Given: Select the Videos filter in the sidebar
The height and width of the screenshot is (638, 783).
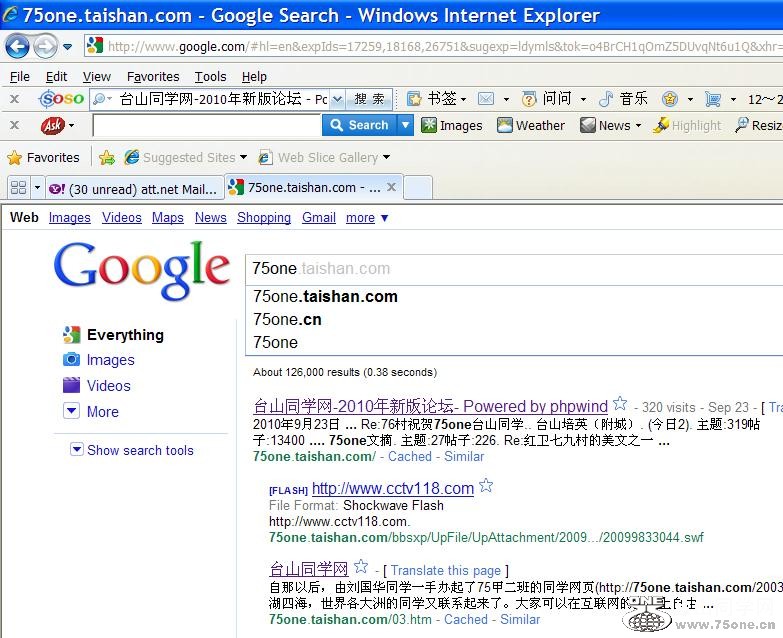Looking at the screenshot, I should pos(97,386).
